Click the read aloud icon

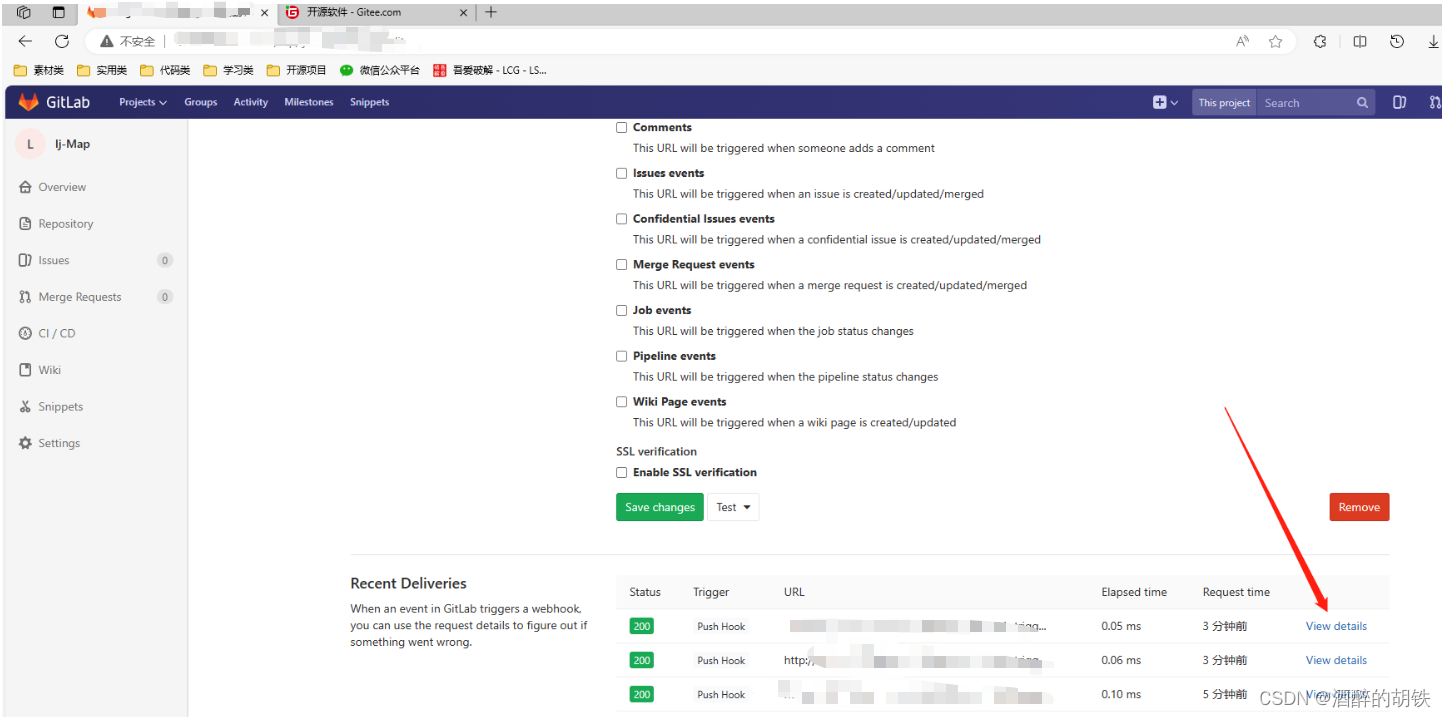point(1243,41)
